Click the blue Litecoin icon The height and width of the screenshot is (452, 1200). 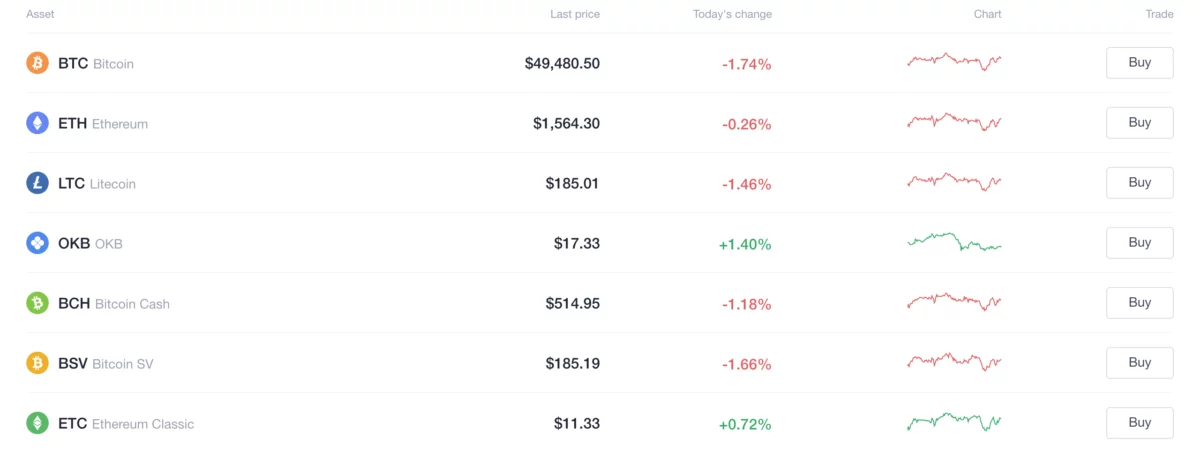[x=37, y=183]
